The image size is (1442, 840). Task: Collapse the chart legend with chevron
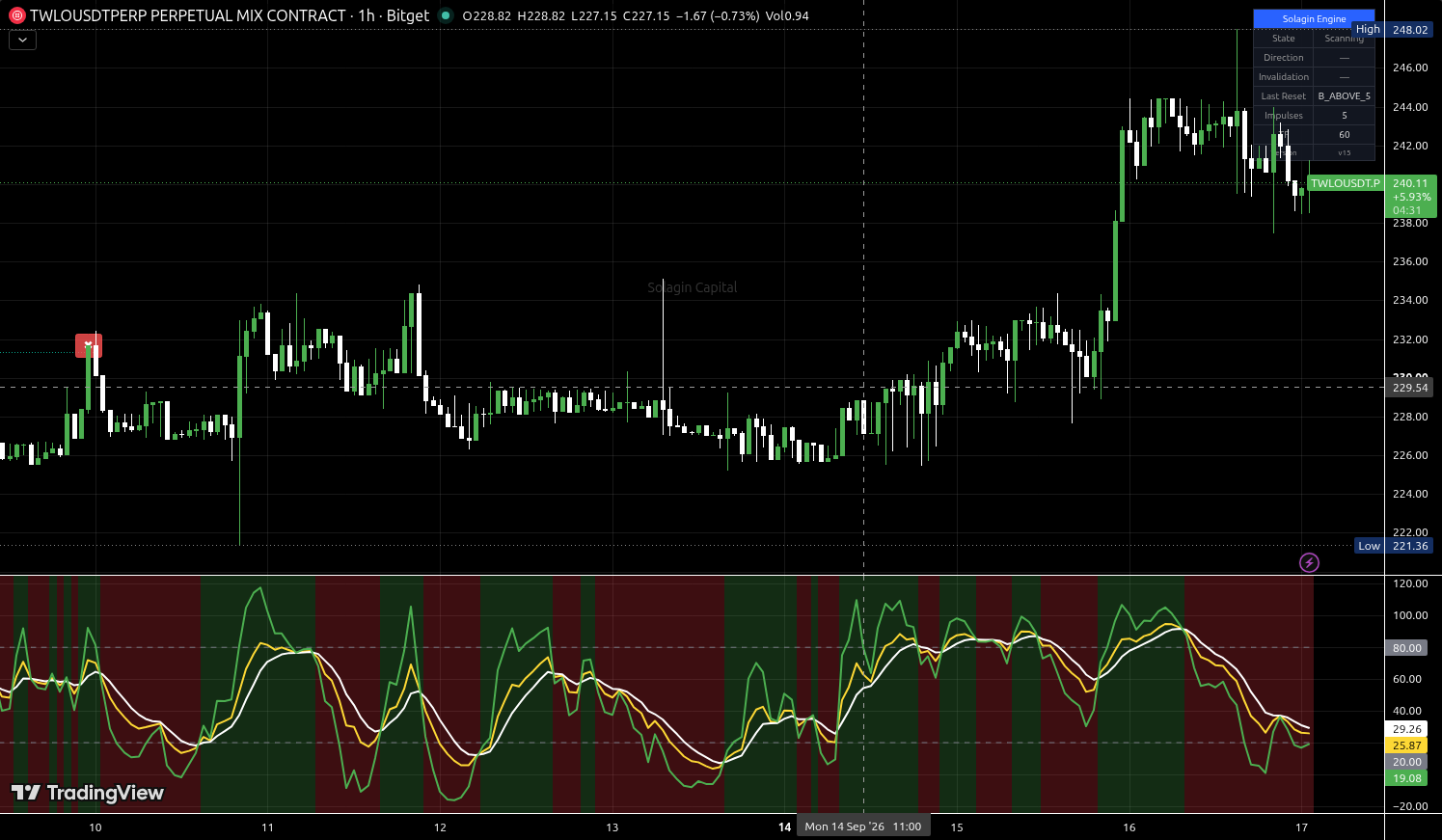coord(22,41)
